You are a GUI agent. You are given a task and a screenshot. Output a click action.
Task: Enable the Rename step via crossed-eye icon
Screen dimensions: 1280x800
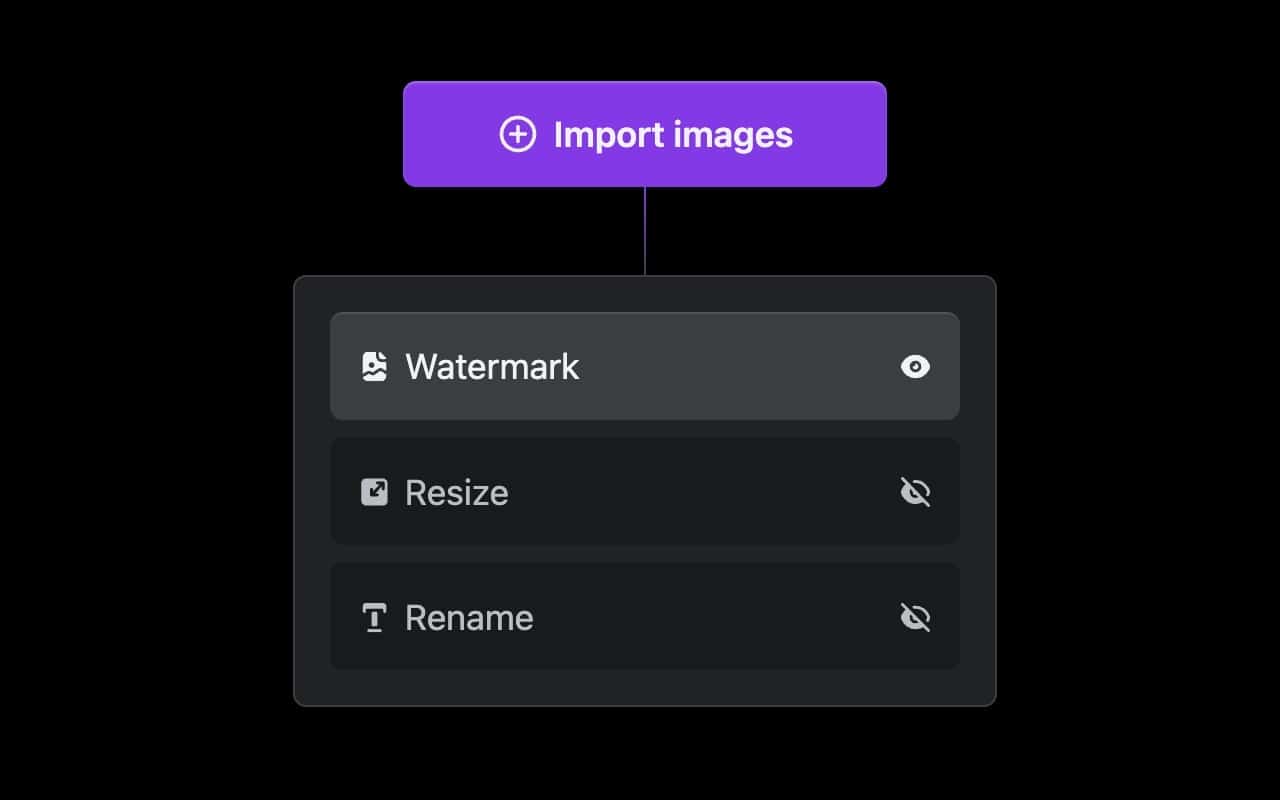915,618
